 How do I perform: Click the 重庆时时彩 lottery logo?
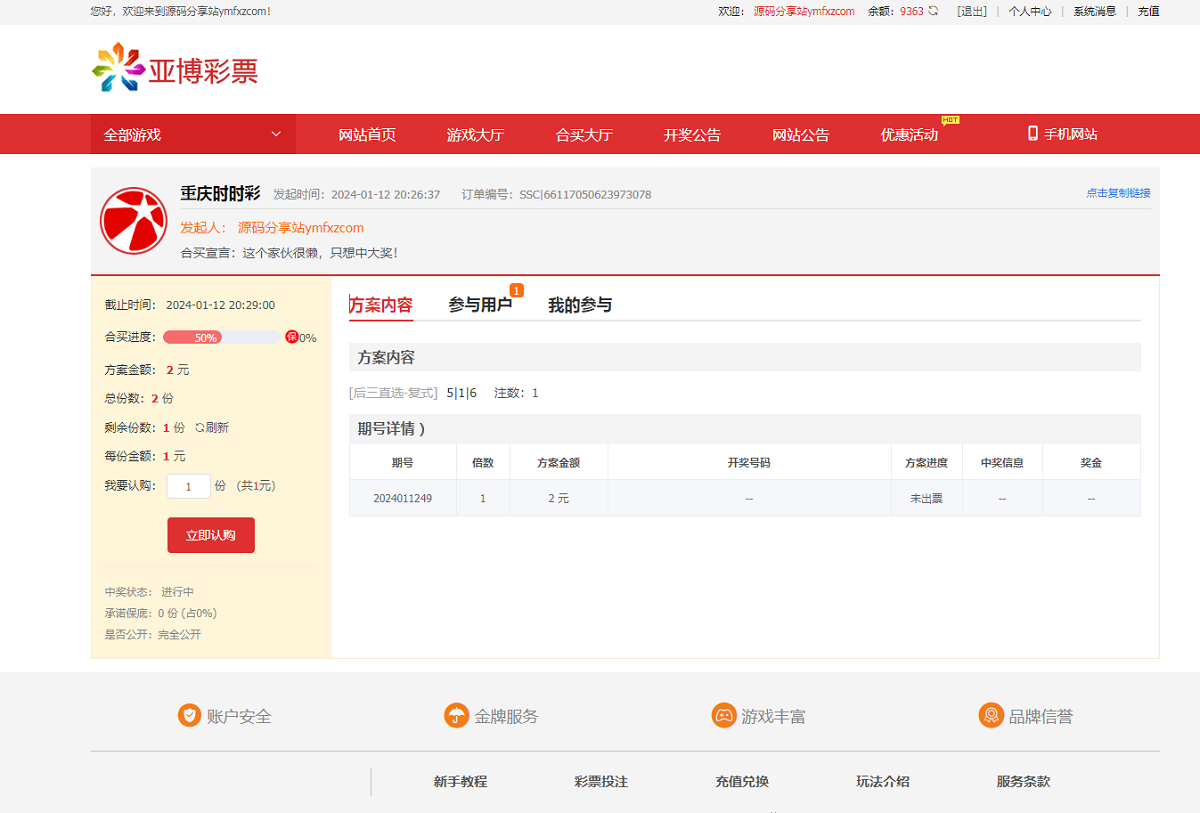133,220
